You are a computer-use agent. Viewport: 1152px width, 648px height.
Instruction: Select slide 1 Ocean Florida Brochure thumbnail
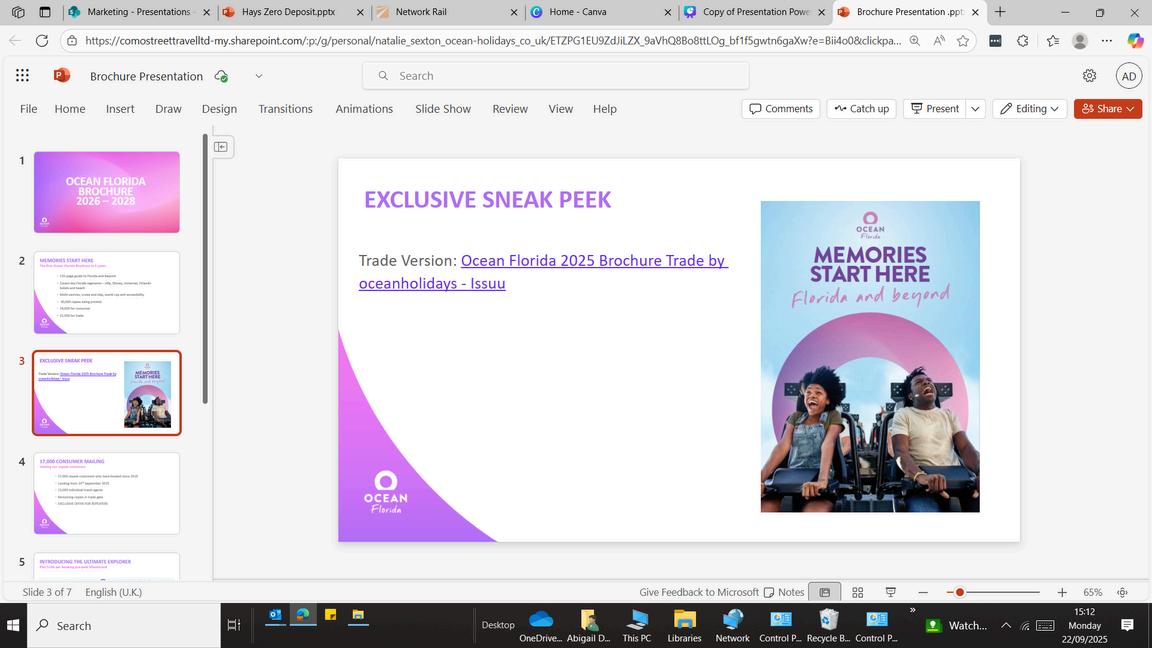(x=107, y=192)
